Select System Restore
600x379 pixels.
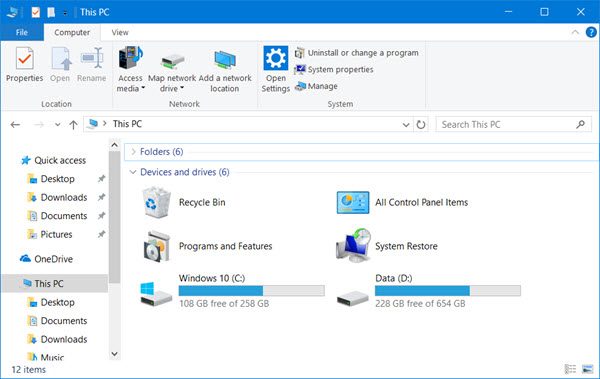click(x=387, y=246)
